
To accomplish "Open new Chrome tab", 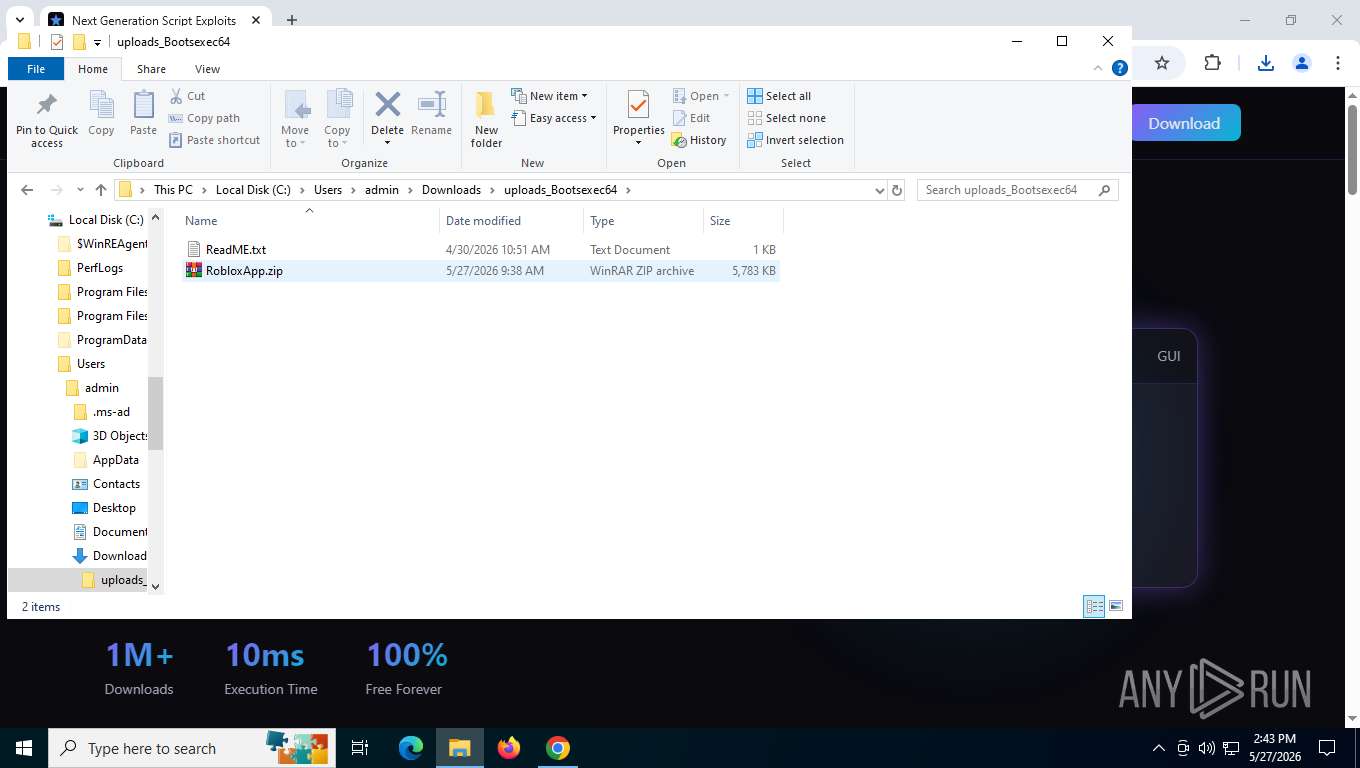I will (292, 20).
